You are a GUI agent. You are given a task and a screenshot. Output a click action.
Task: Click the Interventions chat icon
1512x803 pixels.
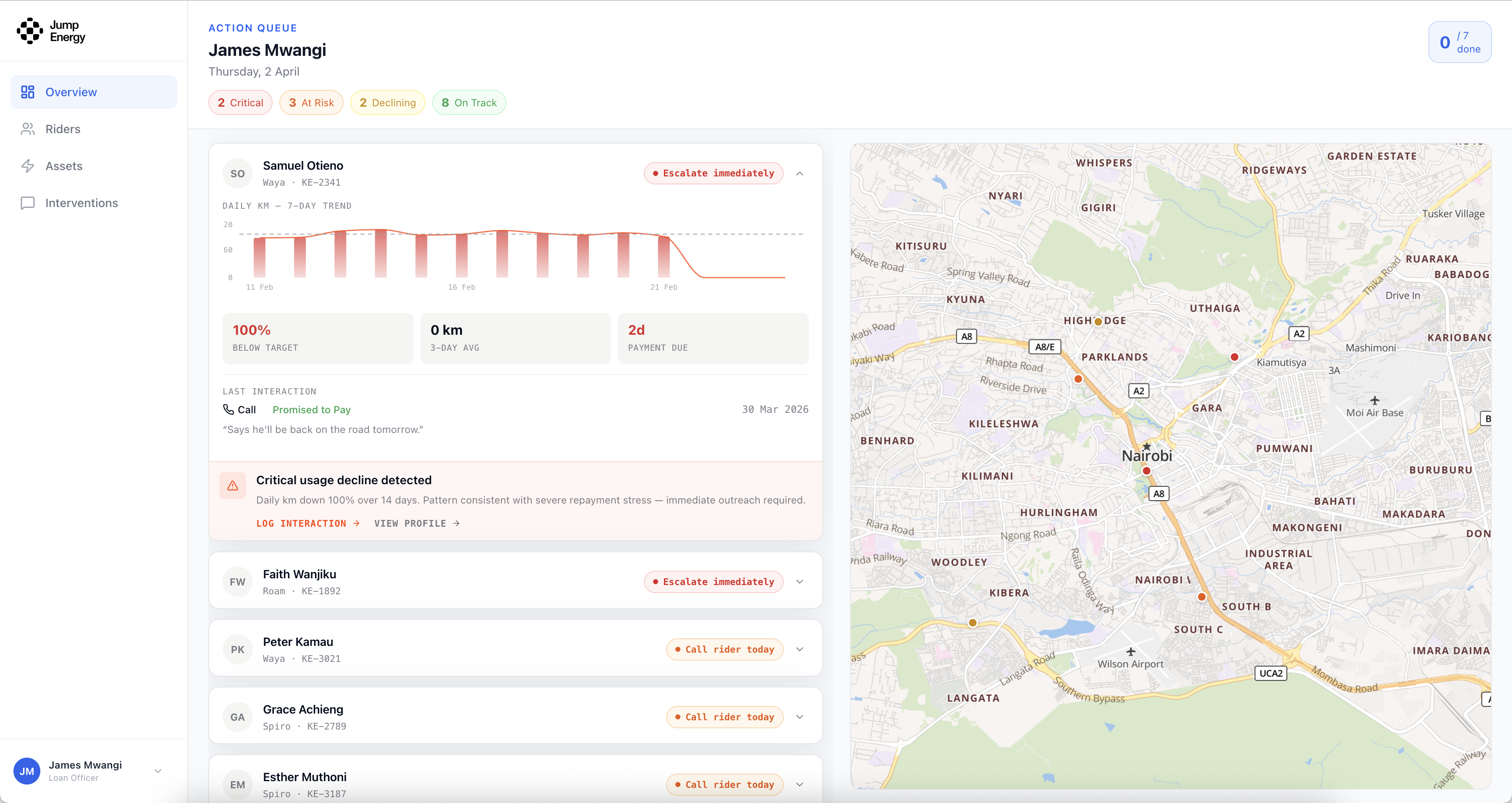click(28, 202)
